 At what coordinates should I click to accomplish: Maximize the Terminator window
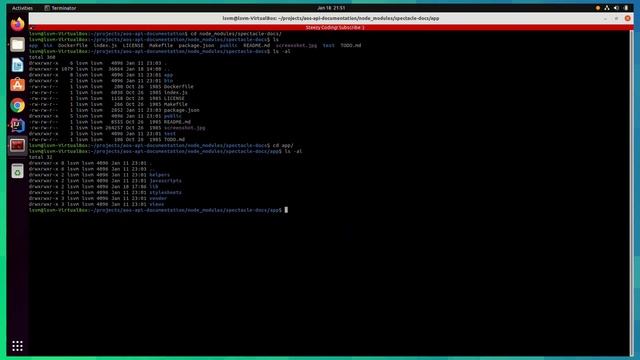pos(616,18)
